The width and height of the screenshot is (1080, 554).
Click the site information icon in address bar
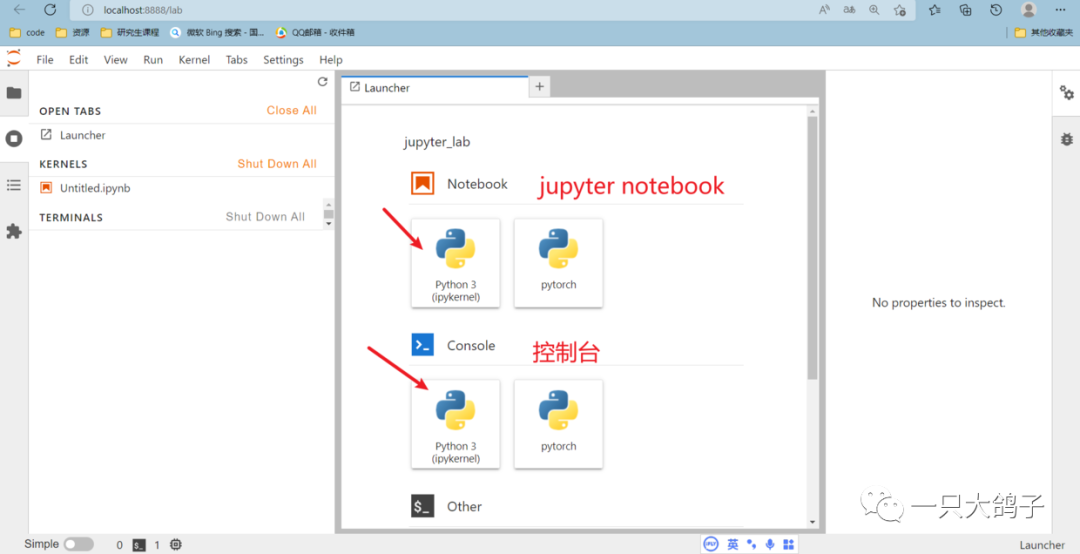pyautogui.click(x=87, y=10)
